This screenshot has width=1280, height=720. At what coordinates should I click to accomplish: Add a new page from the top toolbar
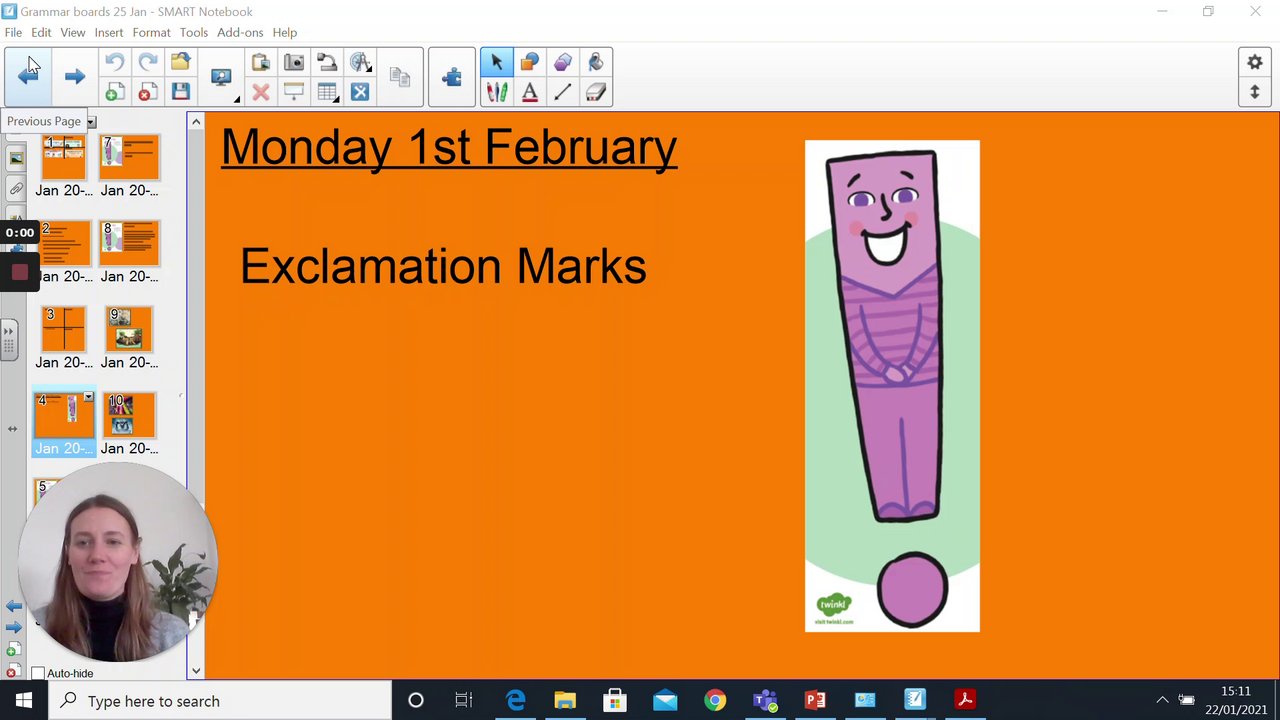point(114,92)
